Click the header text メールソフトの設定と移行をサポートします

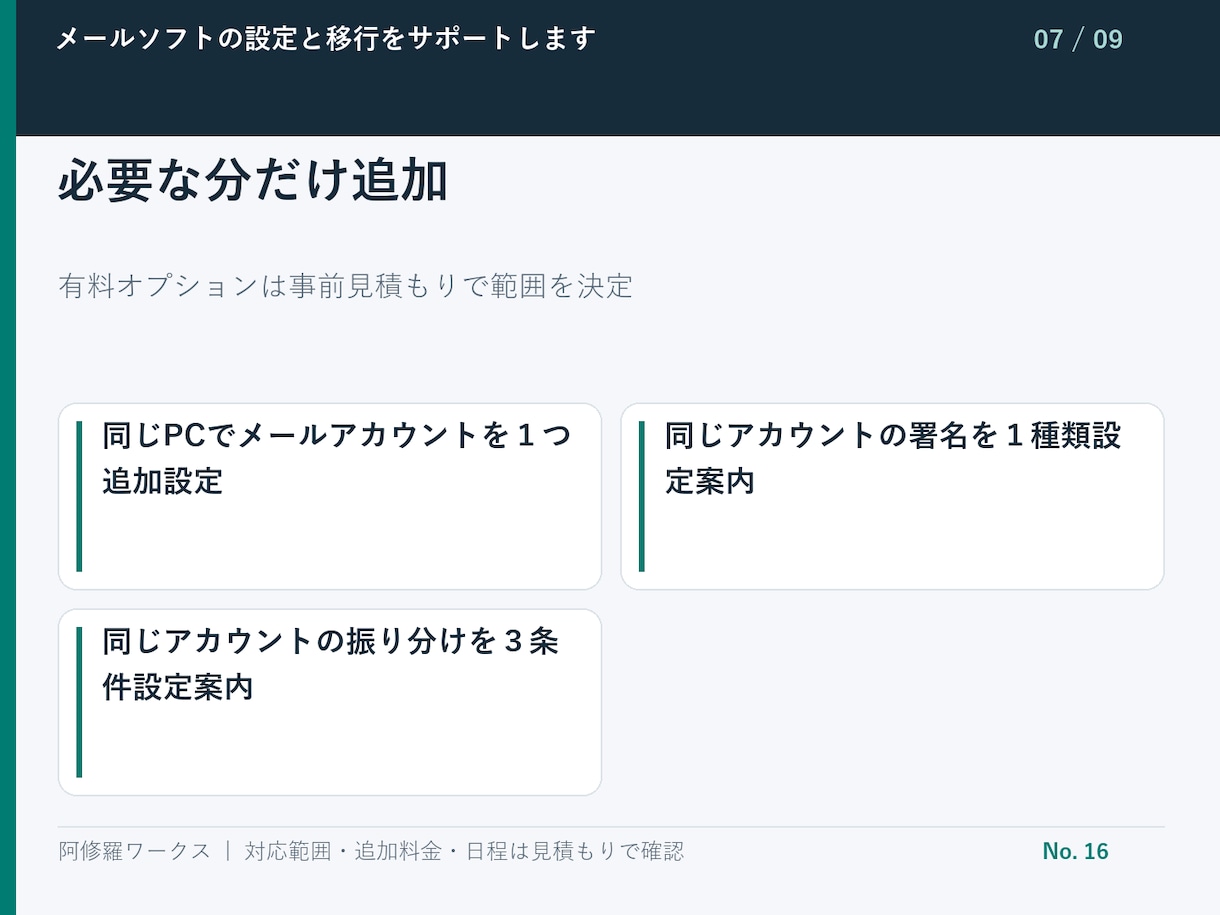pyautogui.click(x=326, y=39)
